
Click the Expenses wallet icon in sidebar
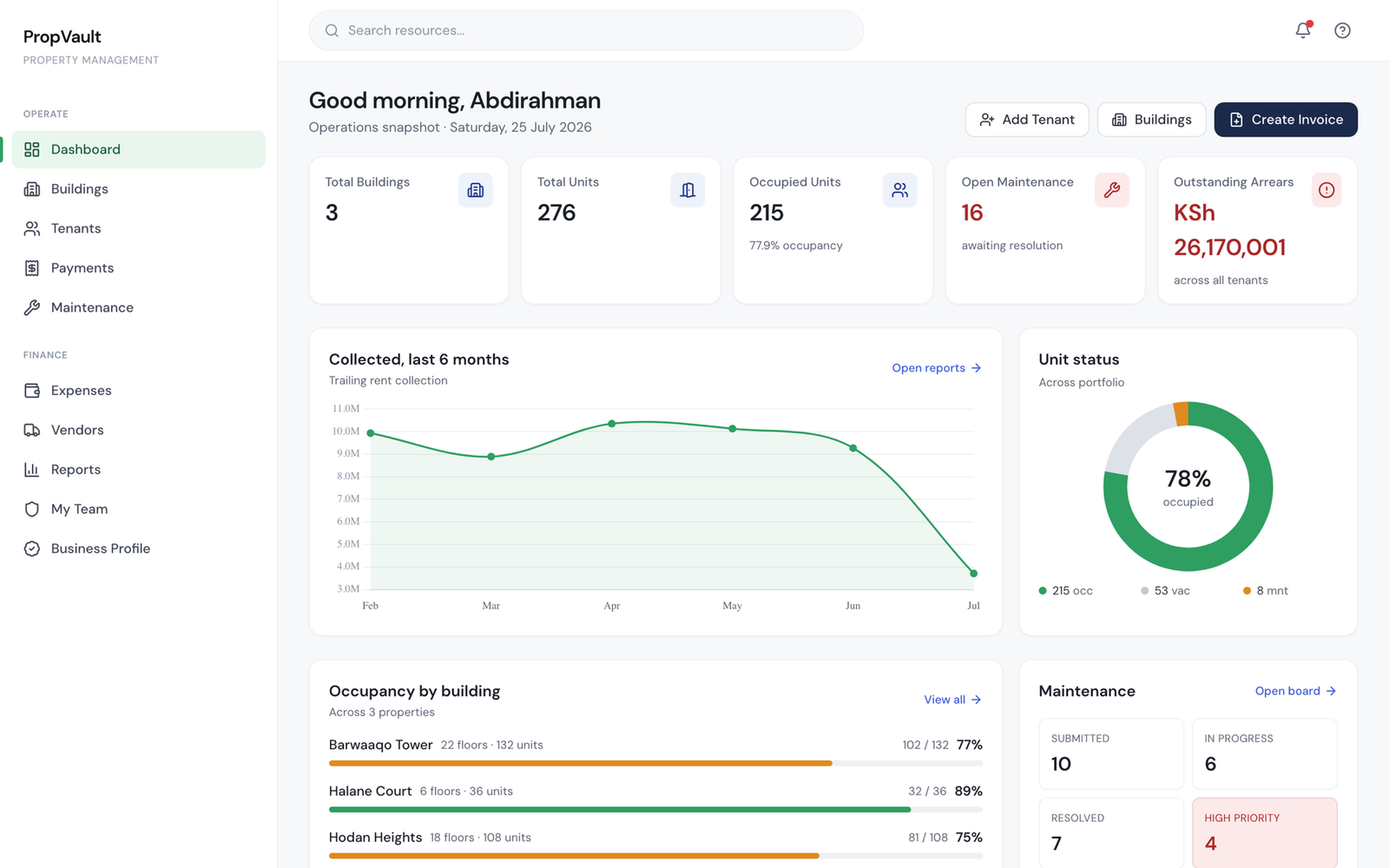pyautogui.click(x=32, y=391)
